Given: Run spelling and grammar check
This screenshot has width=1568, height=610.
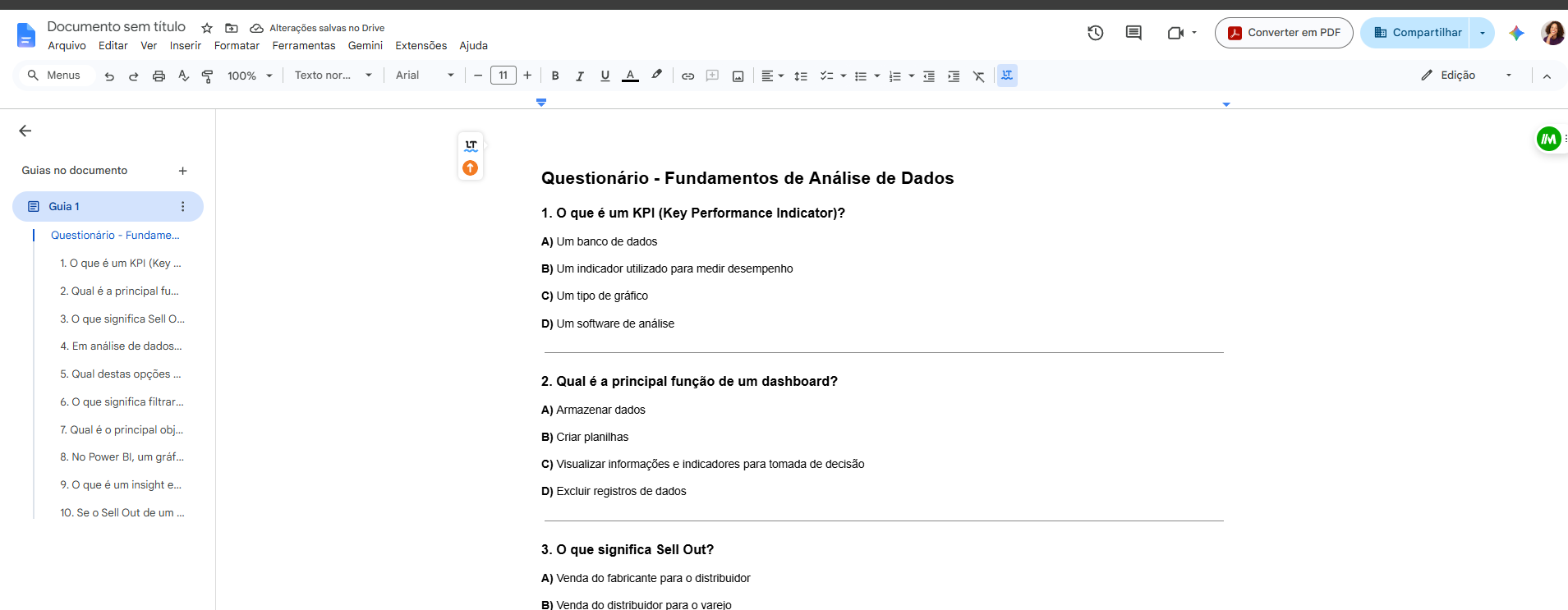Looking at the screenshot, I should coord(183,76).
